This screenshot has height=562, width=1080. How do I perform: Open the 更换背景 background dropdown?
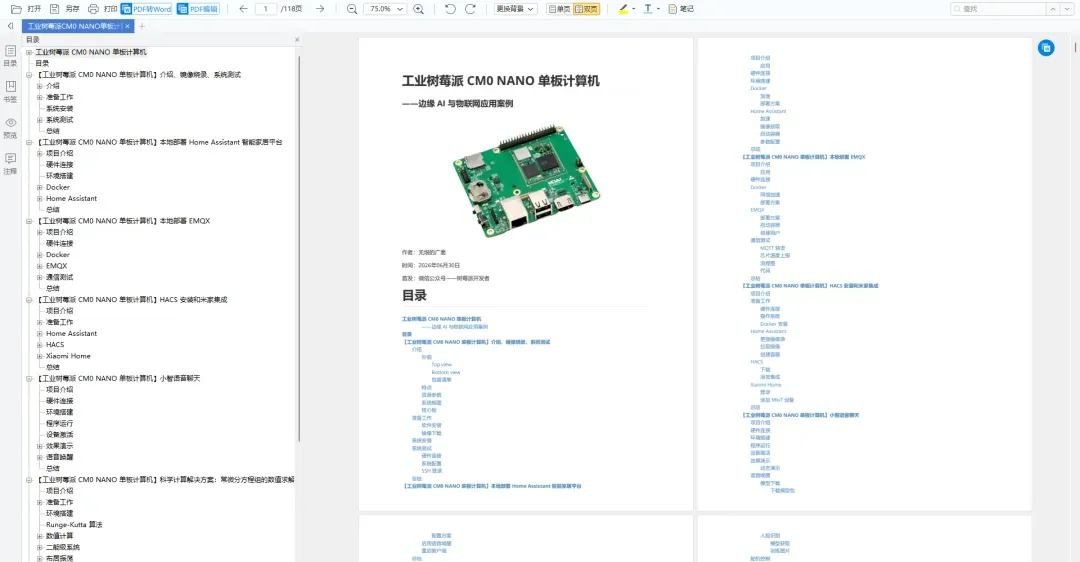tap(515, 9)
